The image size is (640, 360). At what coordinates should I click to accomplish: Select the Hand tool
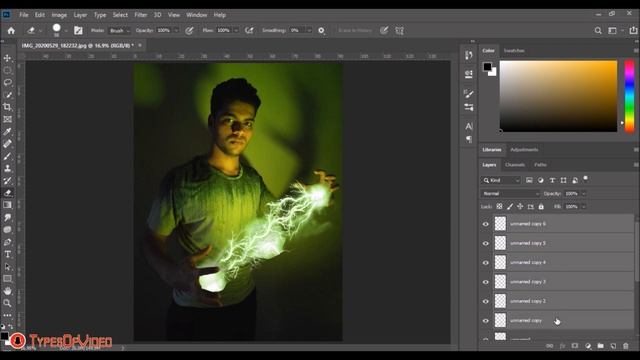click(x=7, y=291)
